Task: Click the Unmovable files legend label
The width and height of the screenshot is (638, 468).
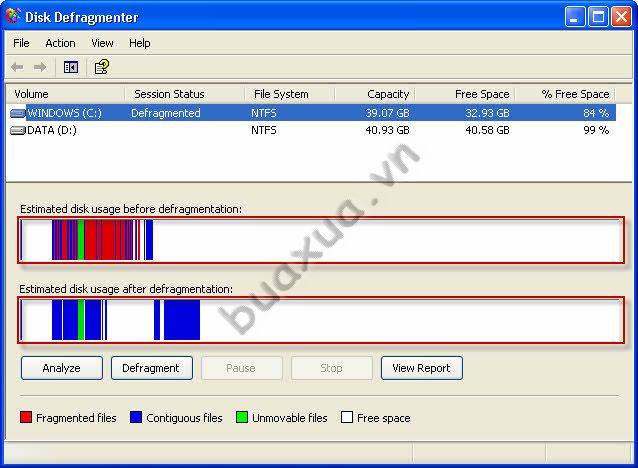Action: point(290,418)
